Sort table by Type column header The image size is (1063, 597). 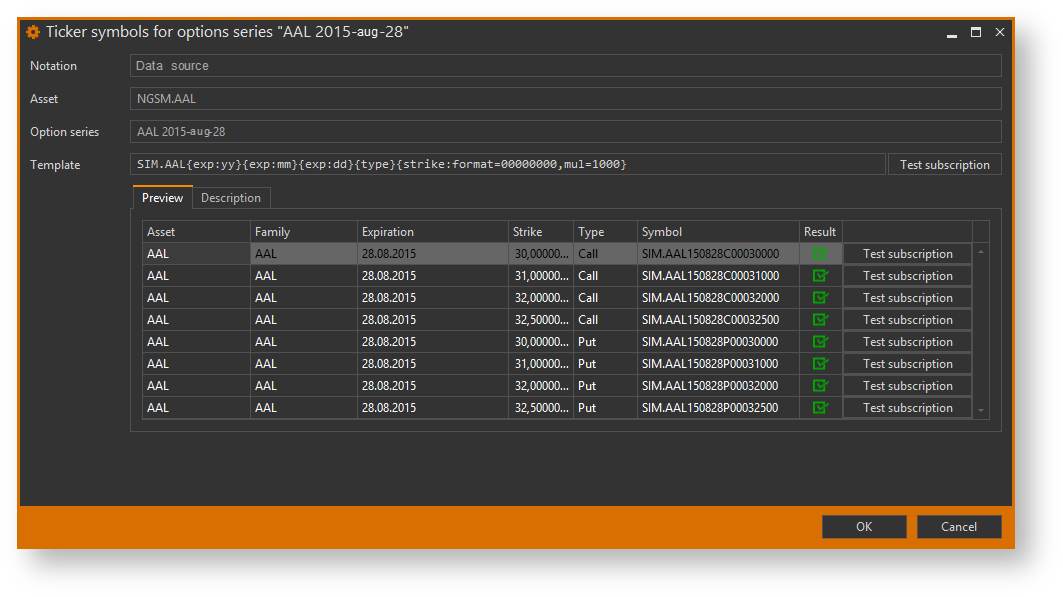point(605,232)
